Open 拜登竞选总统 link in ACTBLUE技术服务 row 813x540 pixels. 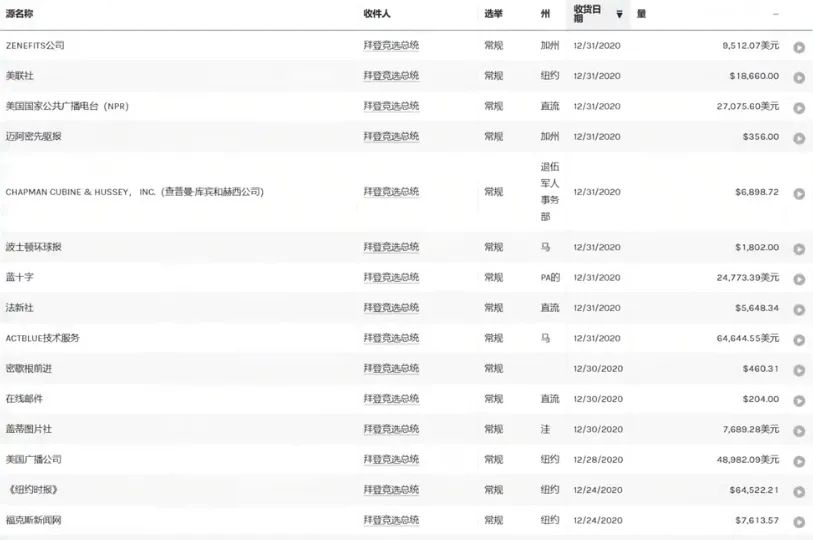[391, 338]
